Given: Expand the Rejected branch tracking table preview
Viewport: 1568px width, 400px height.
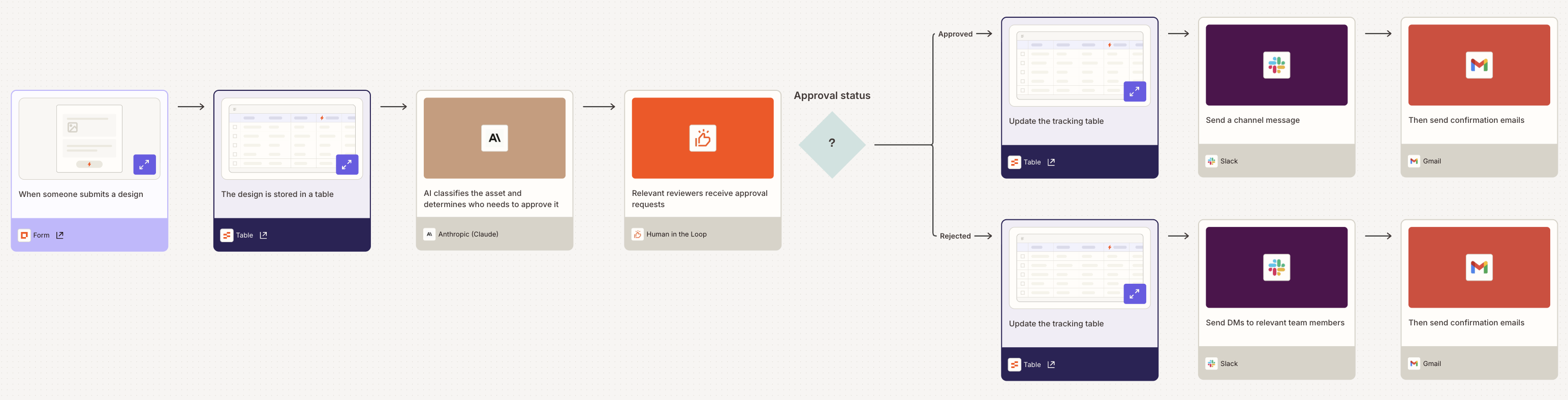Looking at the screenshot, I should pyautogui.click(x=1134, y=293).
